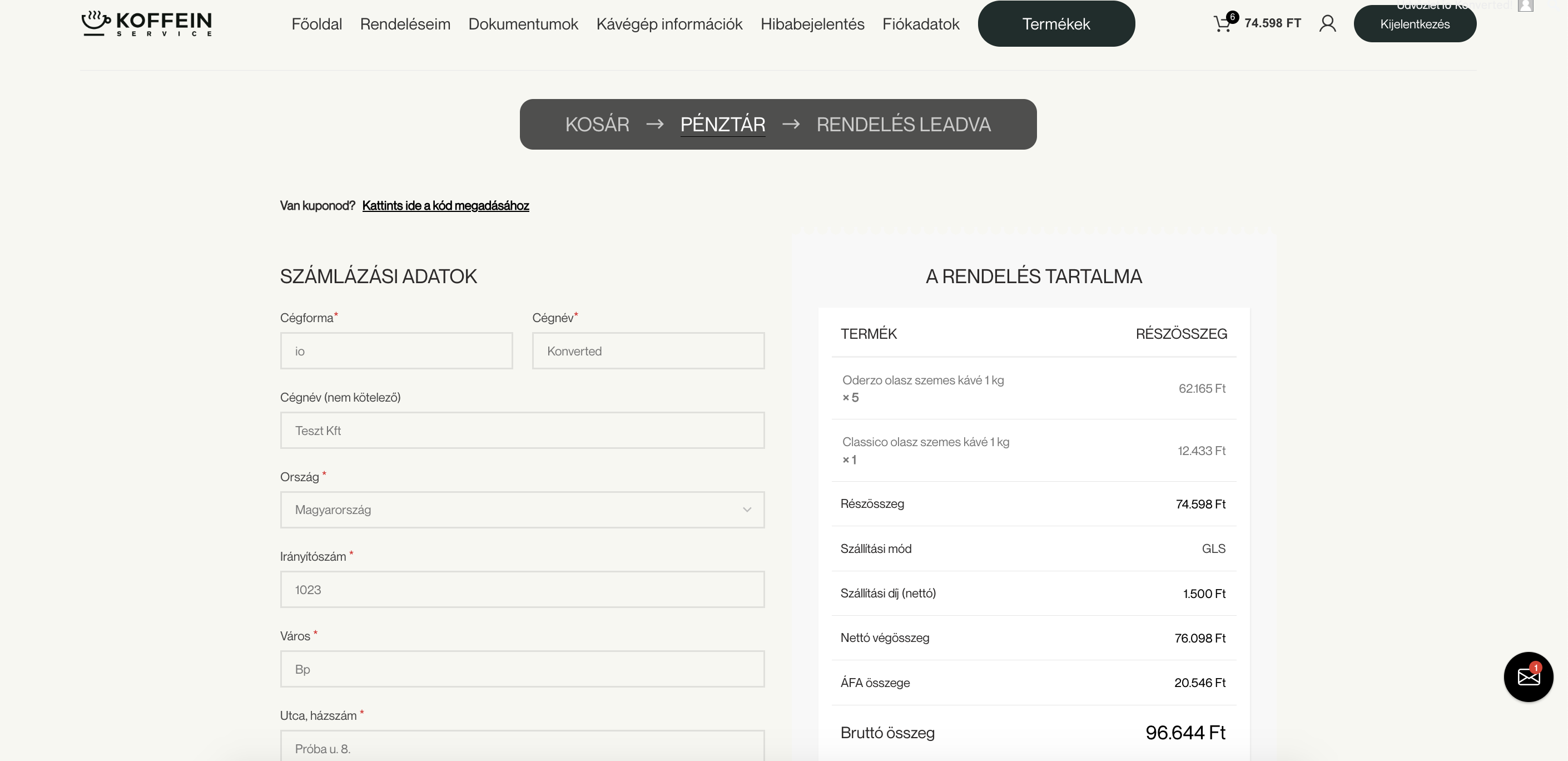Open Fiókadatok menu item

(920, 24)
